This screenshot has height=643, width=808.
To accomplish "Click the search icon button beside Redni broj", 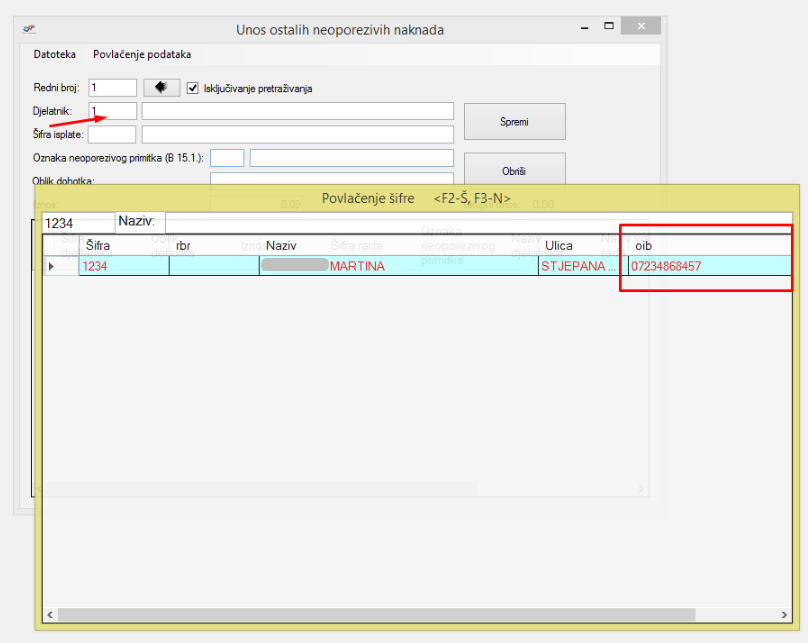I will click(x=161, y=88).
